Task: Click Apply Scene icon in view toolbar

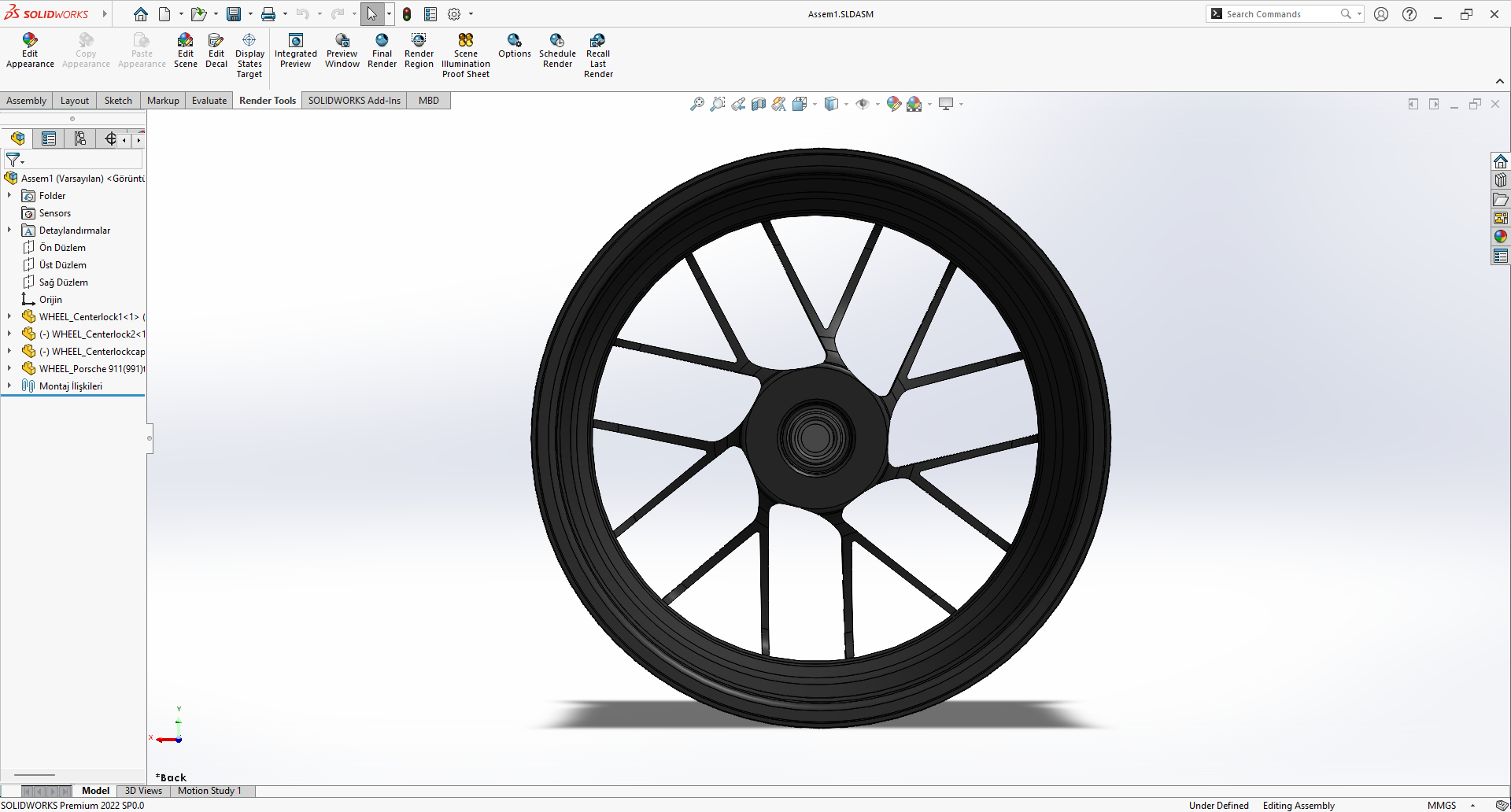Action: tap(914, 104)
